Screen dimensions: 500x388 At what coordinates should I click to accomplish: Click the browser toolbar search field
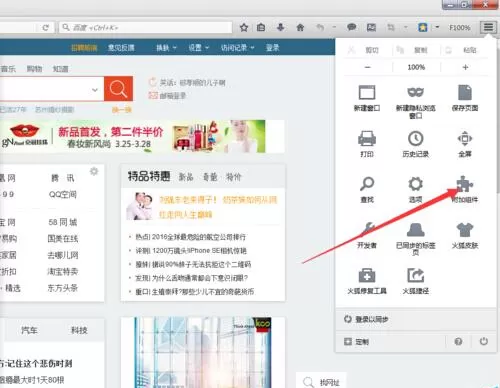pos(146,27)
